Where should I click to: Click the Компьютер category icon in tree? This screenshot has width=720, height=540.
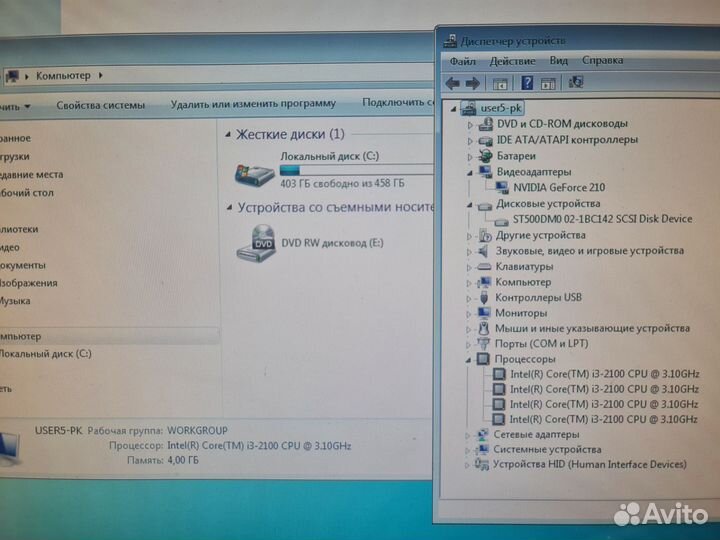click(x=484, y=282)
